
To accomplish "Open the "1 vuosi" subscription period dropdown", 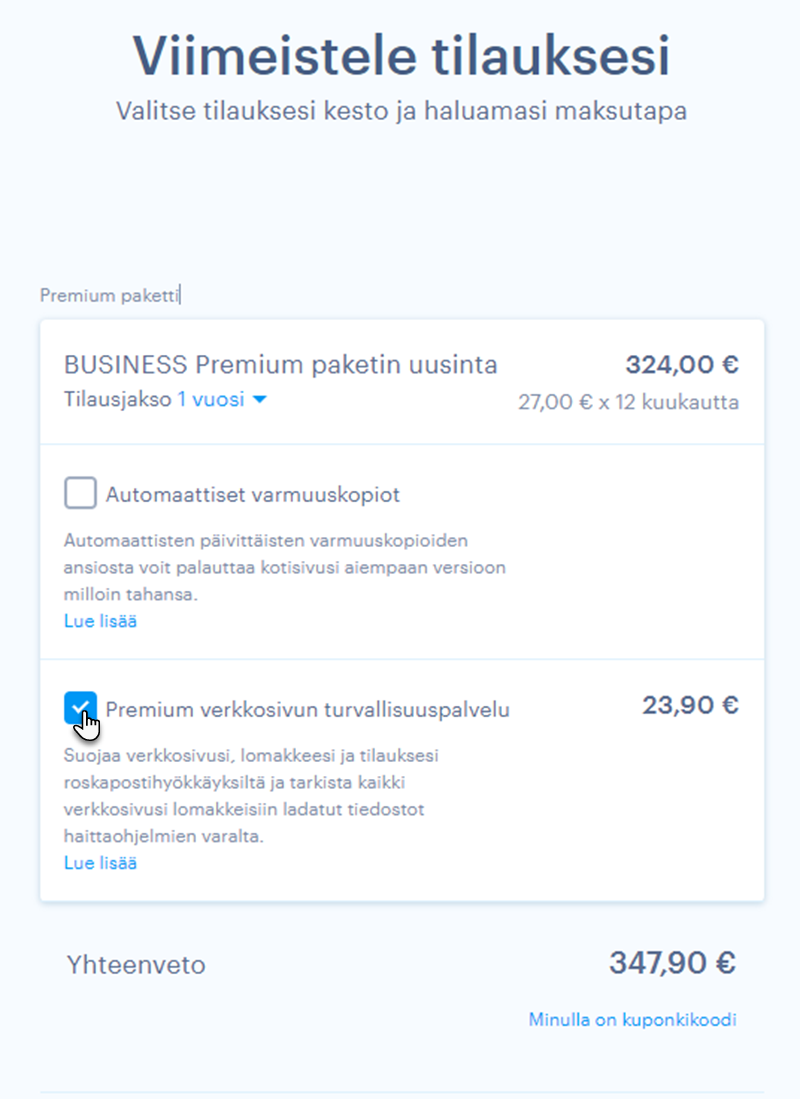I will click(x=210, y=400).
